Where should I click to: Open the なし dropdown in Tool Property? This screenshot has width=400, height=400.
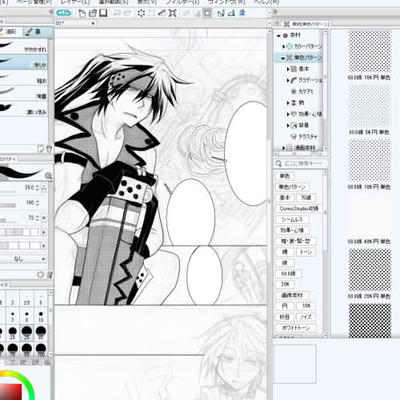pyautogui.click(x=23, y=259)
